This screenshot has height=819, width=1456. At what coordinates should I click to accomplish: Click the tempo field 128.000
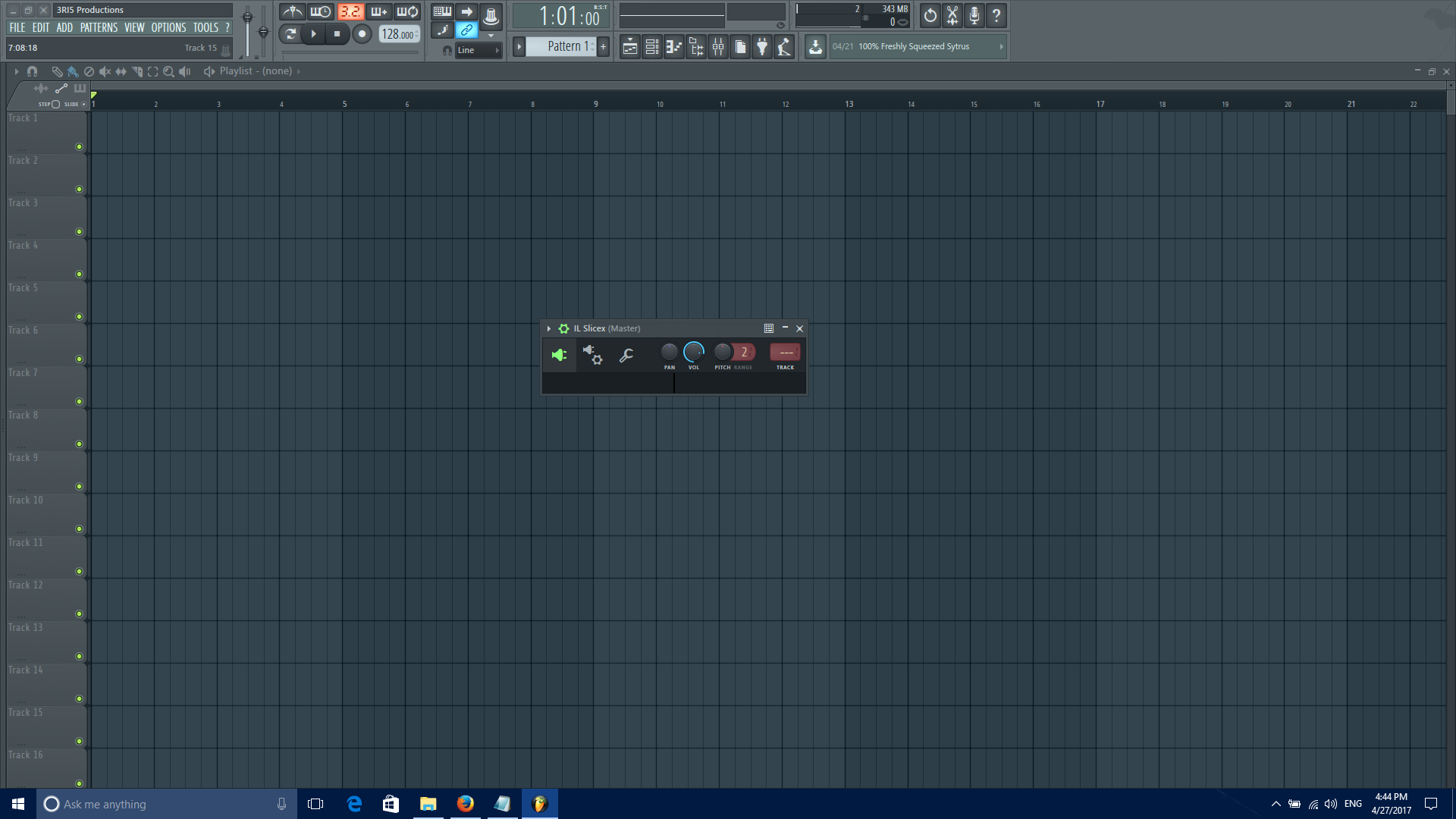pos(399,34)
